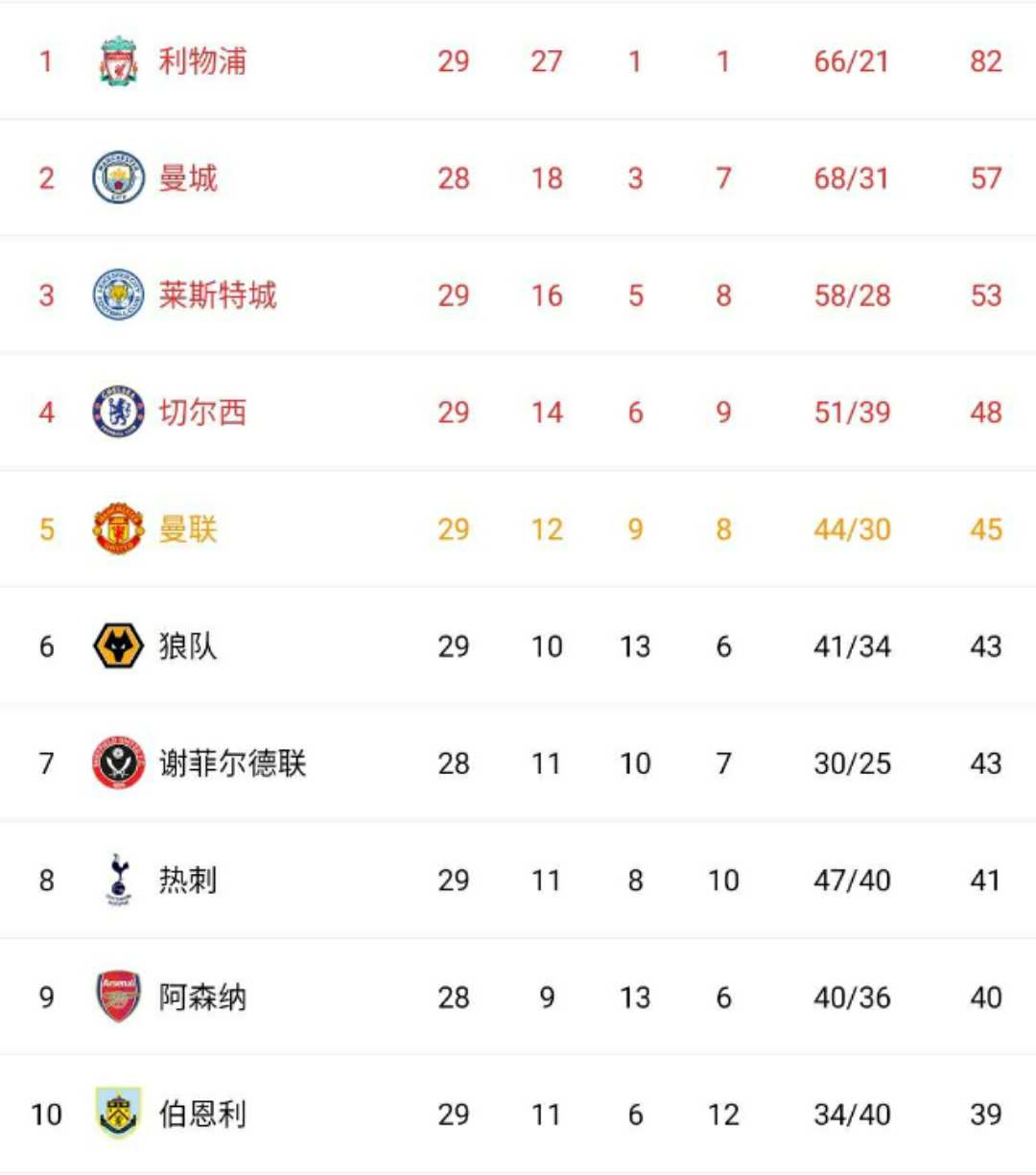Select 切尔西 goal record 51/39

(852, 412)
